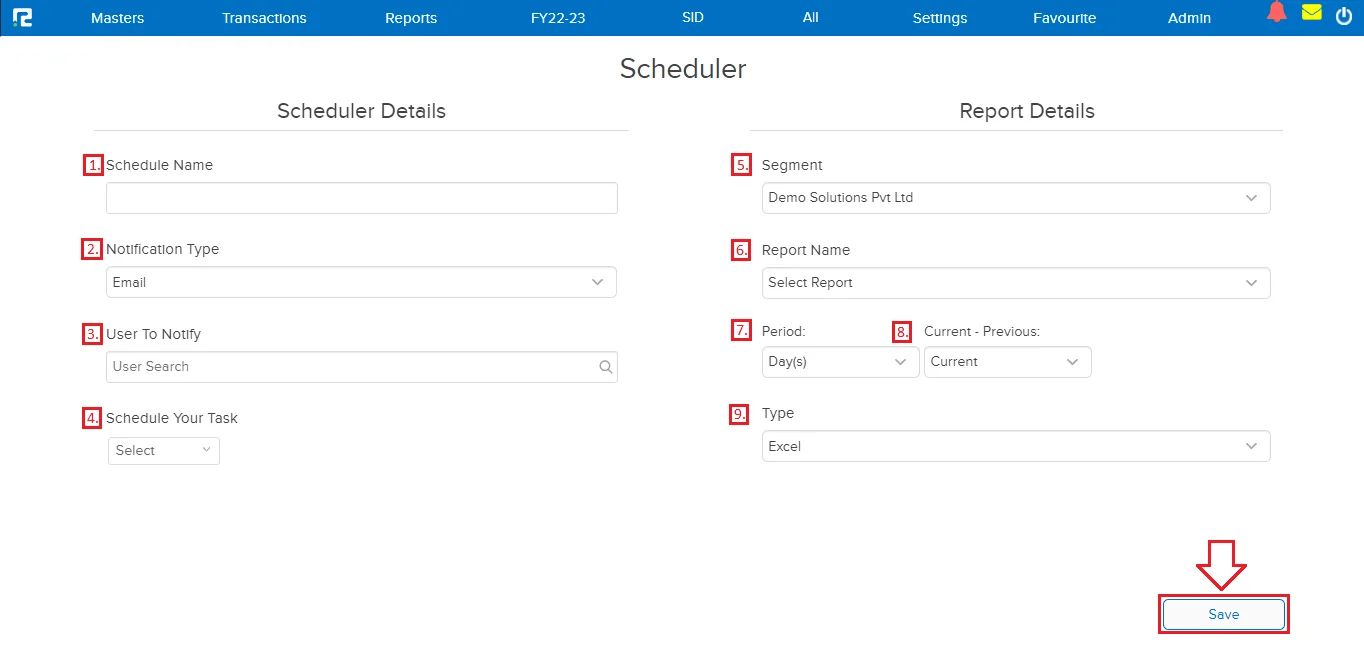This screenshot has height=657, width=1364.
Task: Click the power logout icon
Action: tap(1344, 15)
